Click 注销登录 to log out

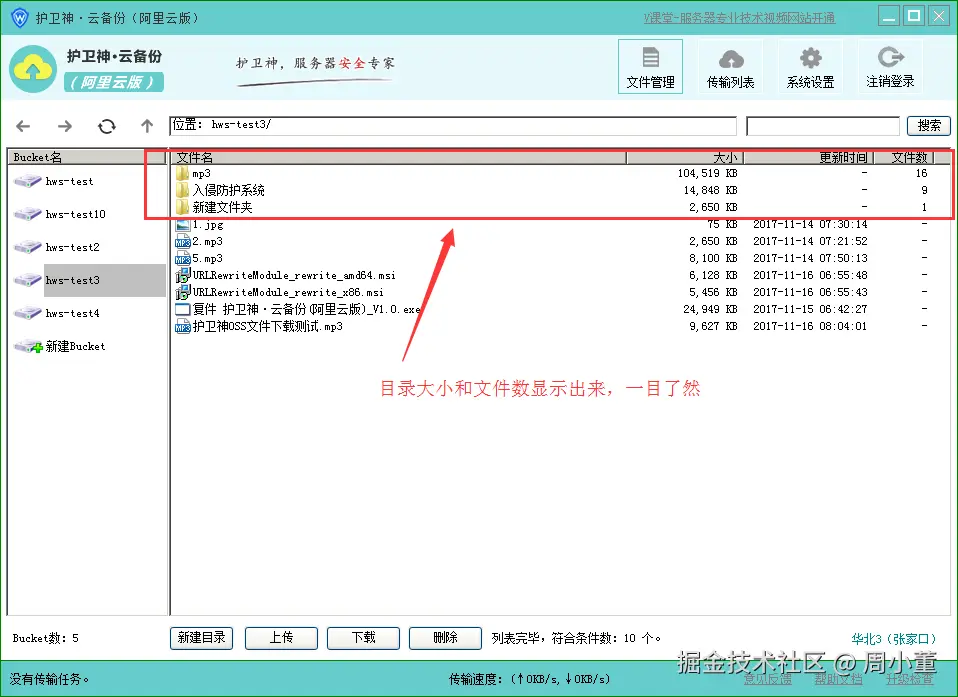(x=890, y=67)
